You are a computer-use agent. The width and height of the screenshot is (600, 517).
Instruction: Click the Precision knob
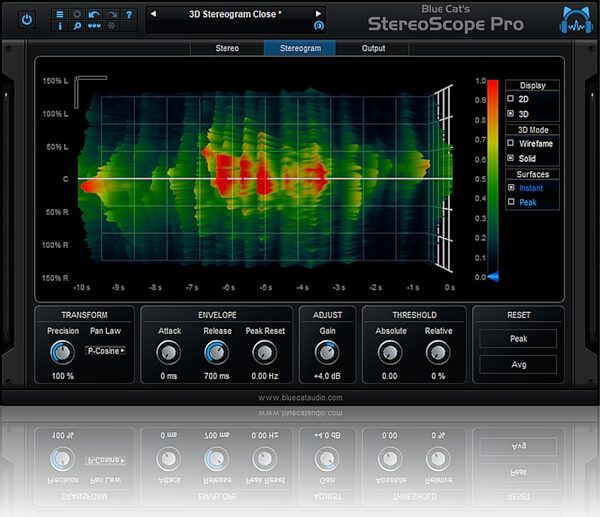62,352
